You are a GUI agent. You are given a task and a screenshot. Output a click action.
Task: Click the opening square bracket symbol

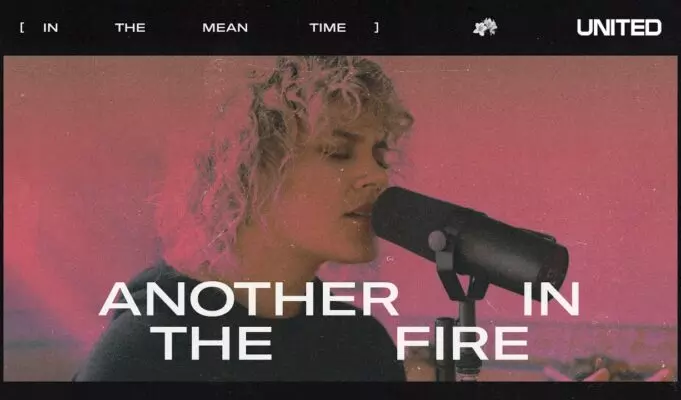[x=22, y=27]
